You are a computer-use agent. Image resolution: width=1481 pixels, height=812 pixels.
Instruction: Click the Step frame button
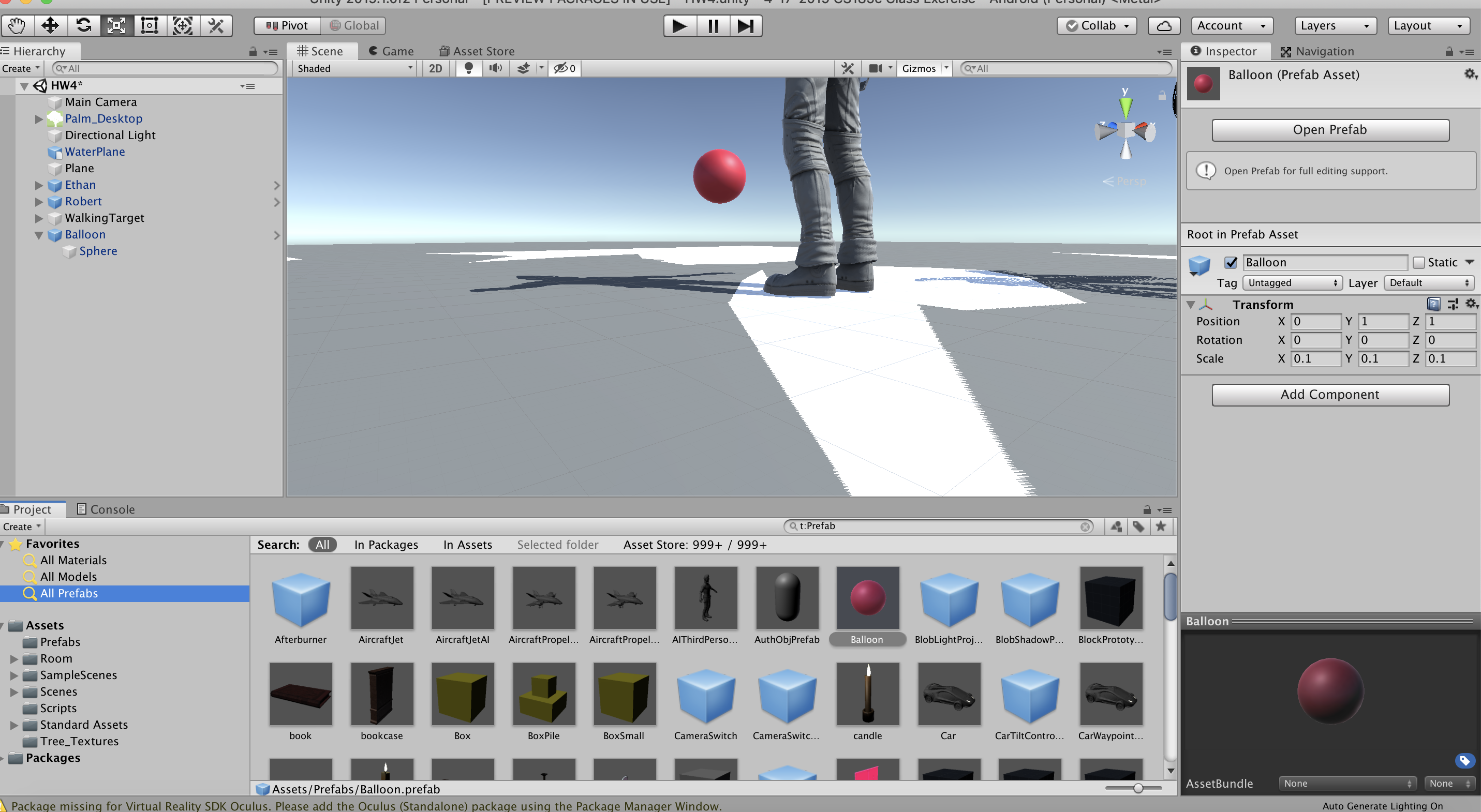(746, 26)
